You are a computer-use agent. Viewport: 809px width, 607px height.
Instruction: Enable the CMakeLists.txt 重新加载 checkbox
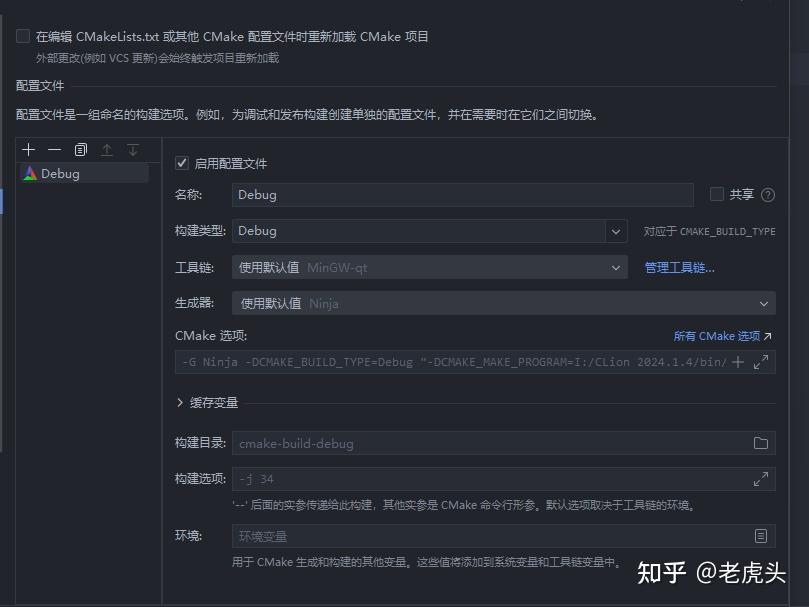point(23,34)
